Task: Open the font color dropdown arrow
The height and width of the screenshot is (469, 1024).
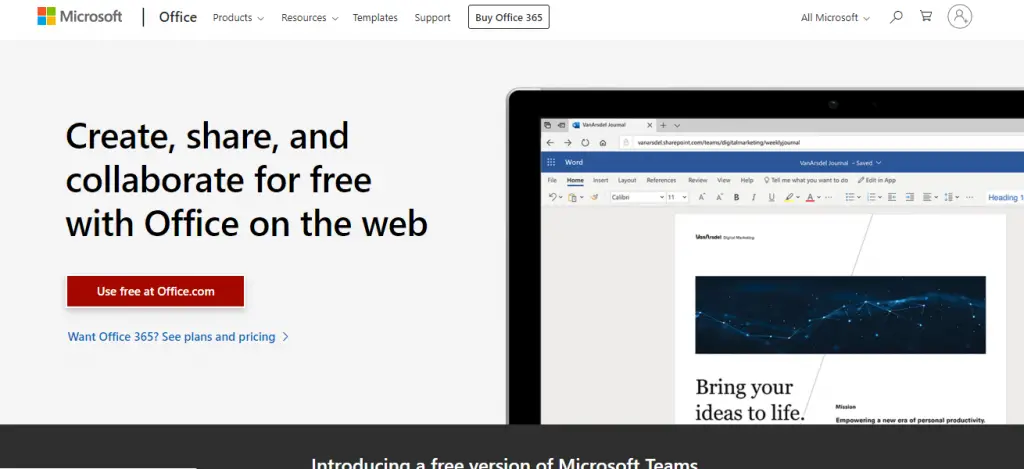Action: point(819,197)
